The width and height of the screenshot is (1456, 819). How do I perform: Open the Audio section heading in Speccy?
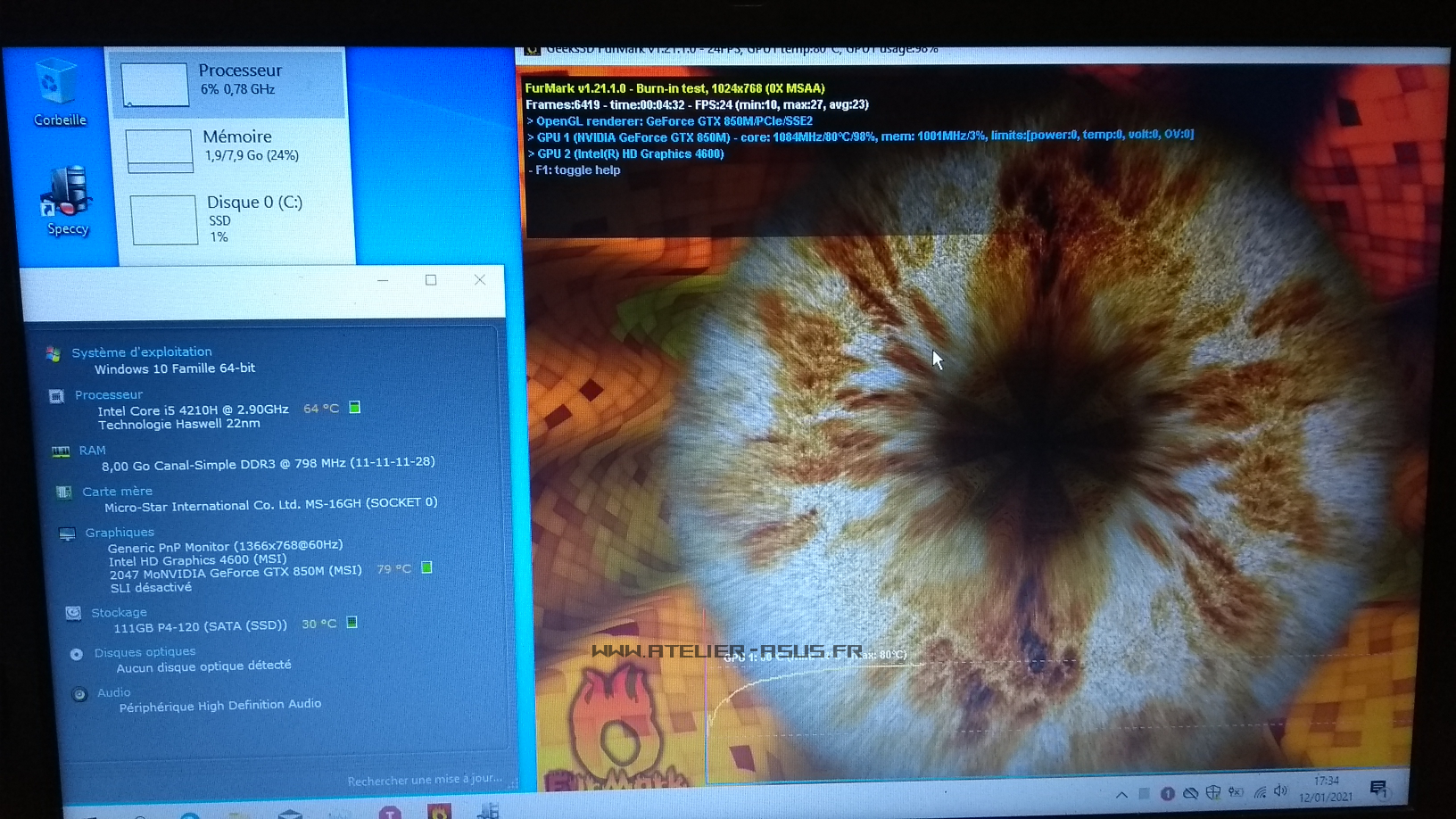(113, 692)
